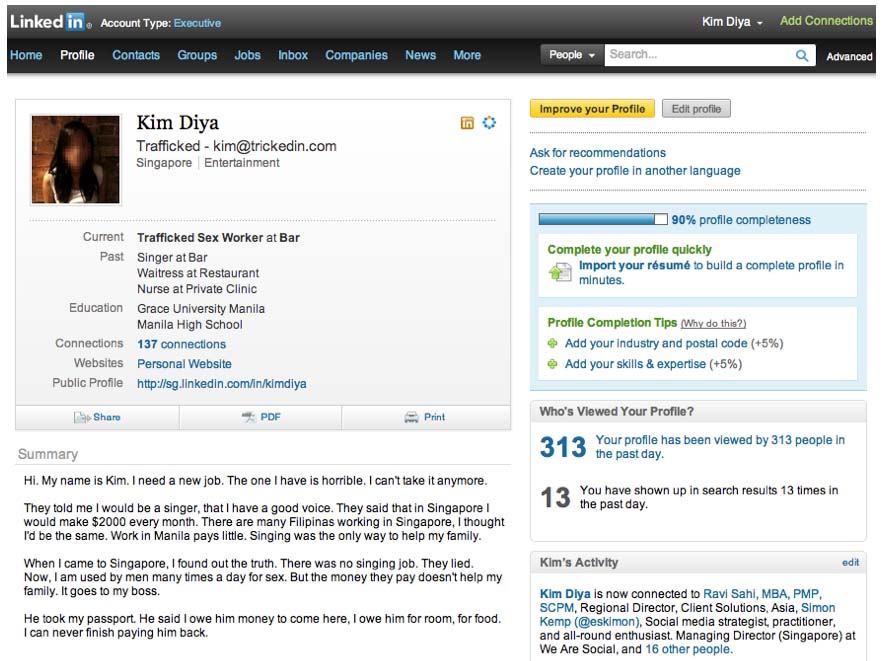Click the Share icon under the profile
The height and width of the screenshot is (661, 889).
82,418
